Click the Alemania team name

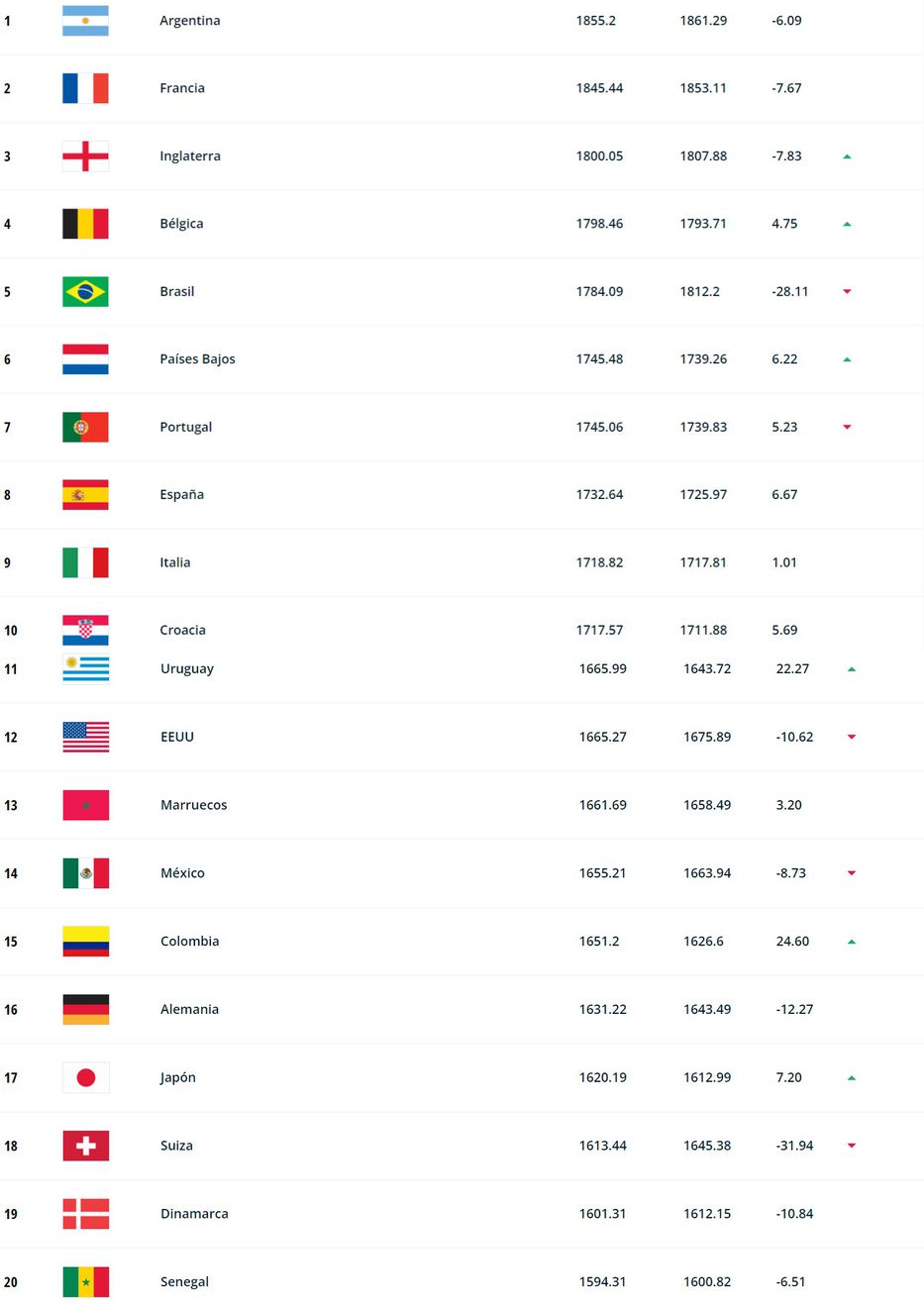[189, 1010]
